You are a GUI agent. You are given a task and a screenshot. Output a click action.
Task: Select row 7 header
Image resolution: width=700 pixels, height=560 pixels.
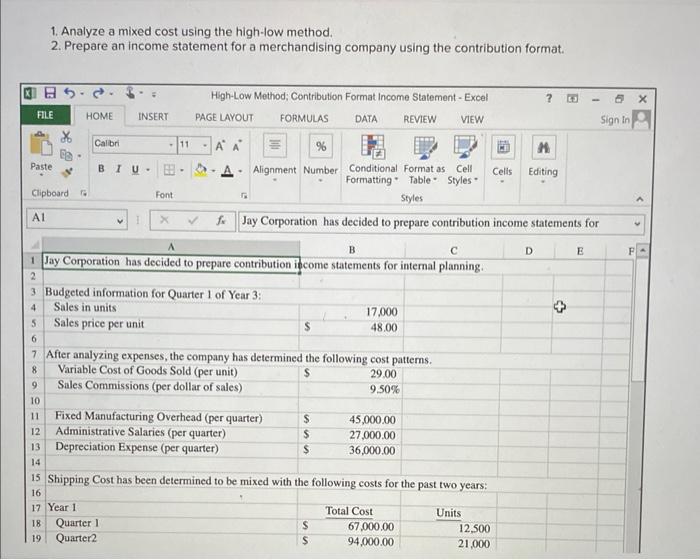(x=34, y=354)
